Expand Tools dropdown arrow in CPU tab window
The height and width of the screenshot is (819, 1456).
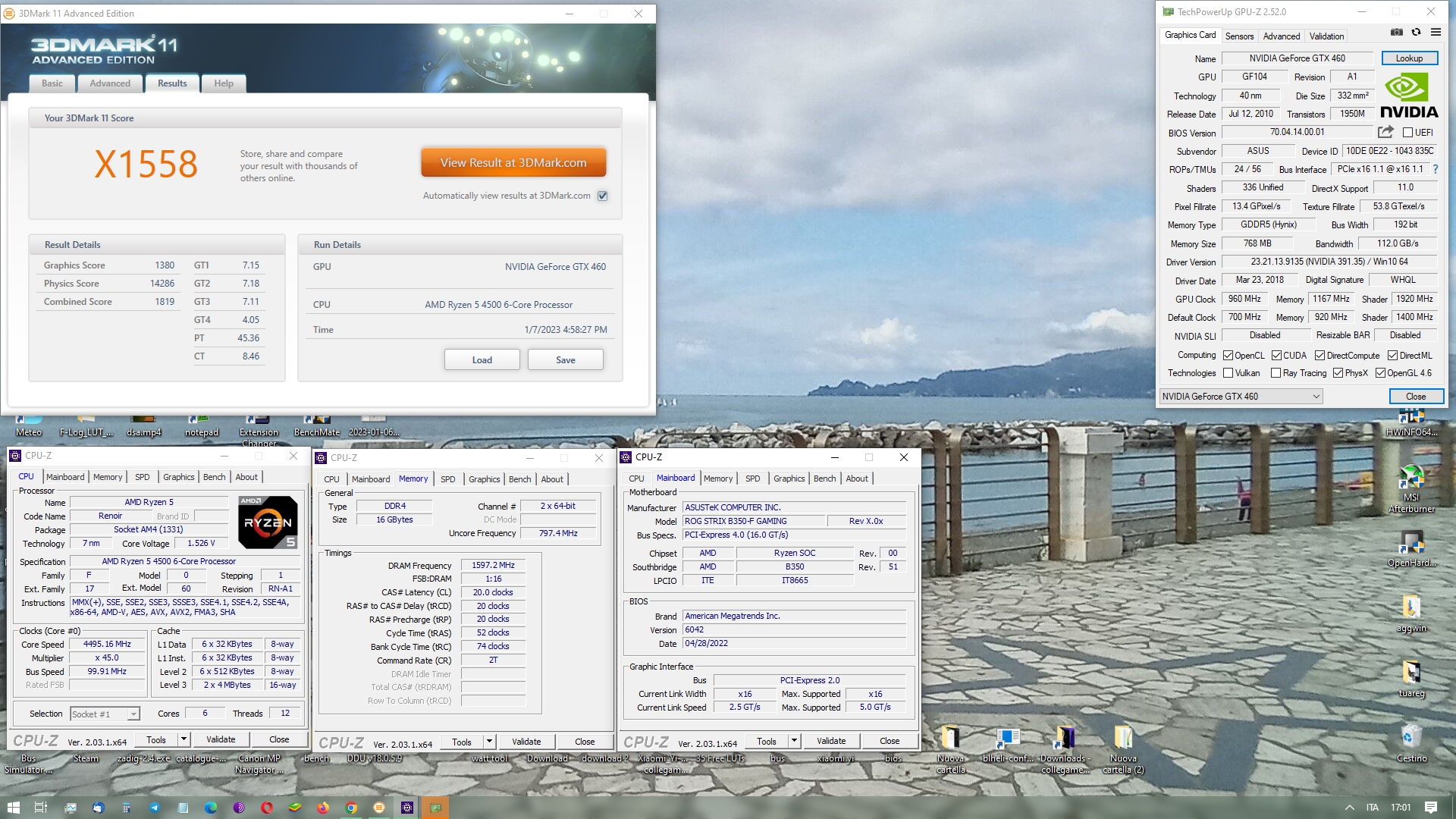pyautogui.click(x=184, y=739)
